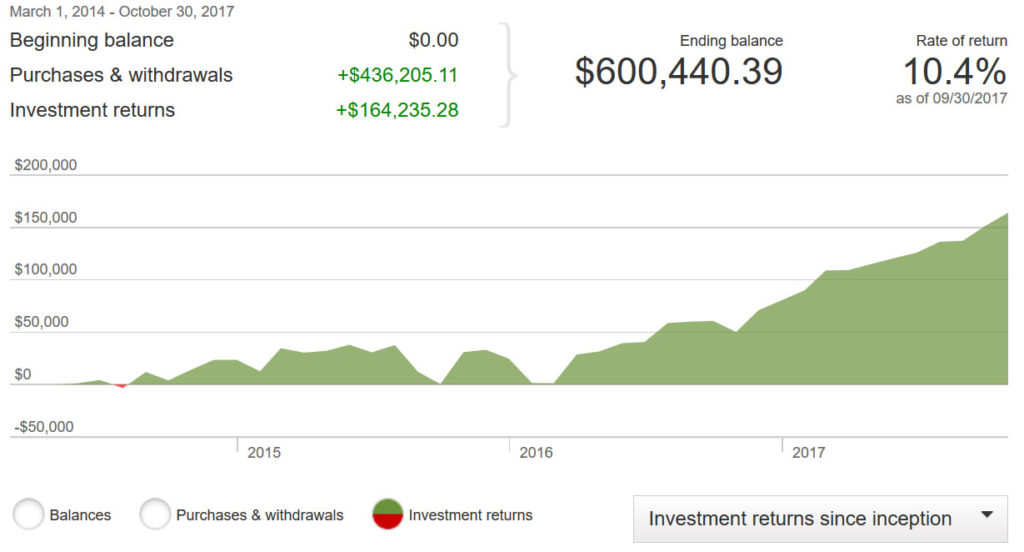
Task: Select the Balances radio button
Action: point(29,515)
